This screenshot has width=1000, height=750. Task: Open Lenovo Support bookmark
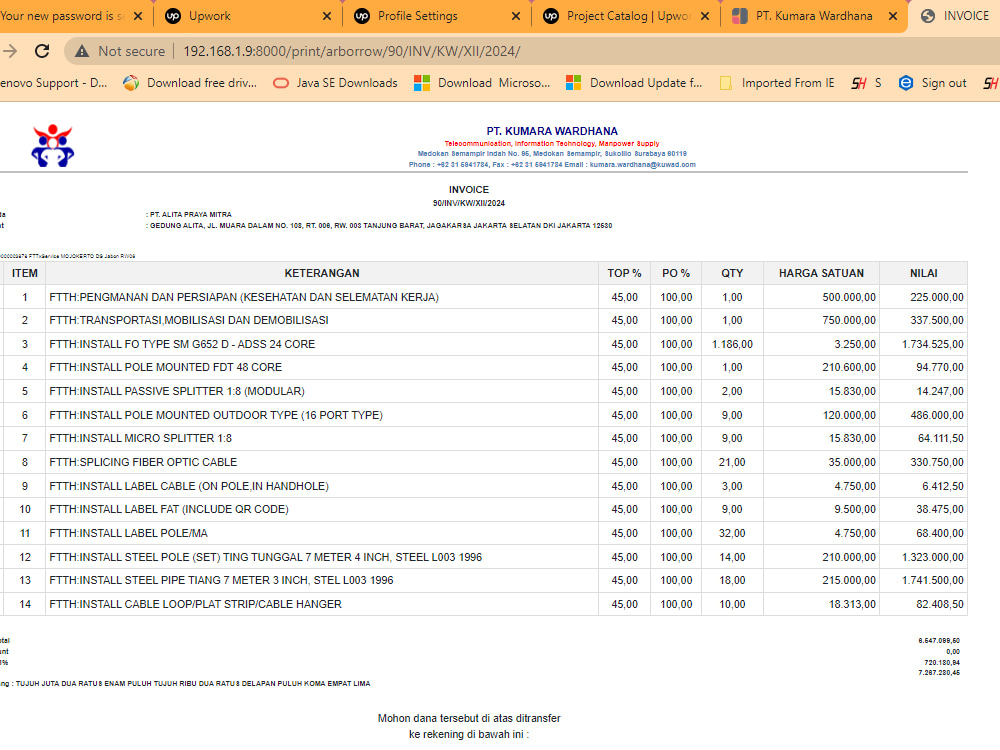tap(54, 83)
